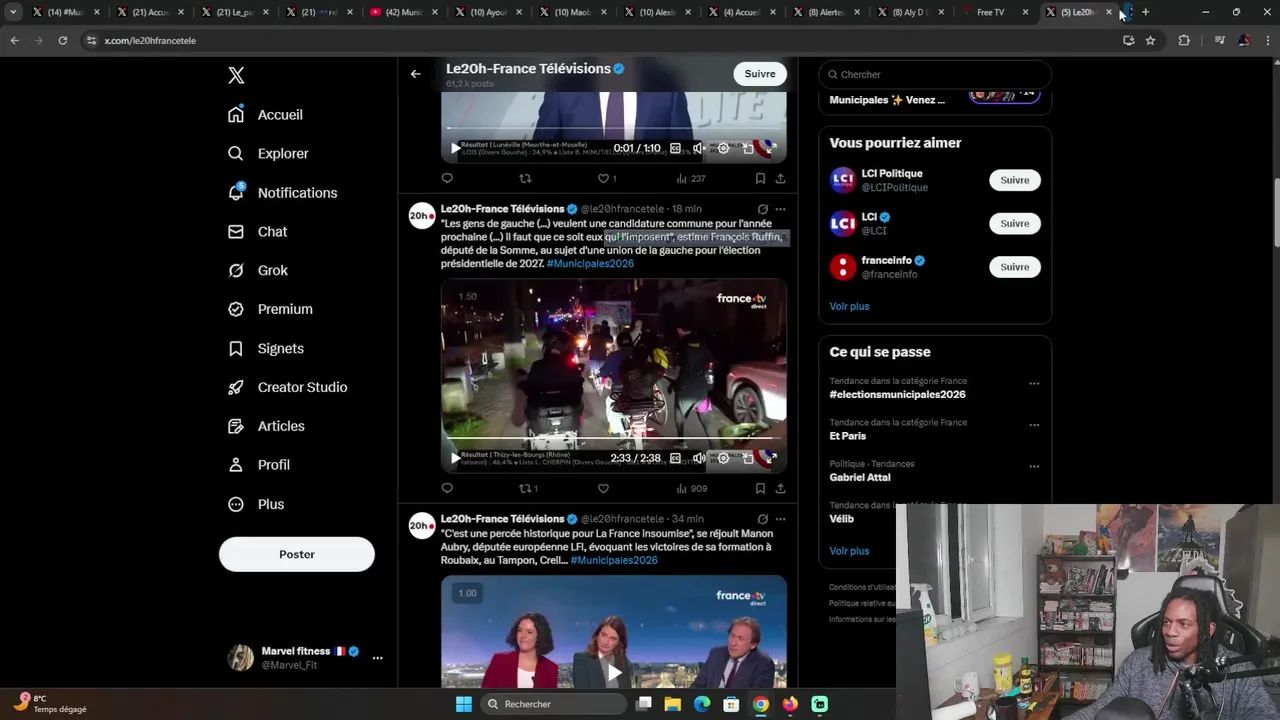Screen dimensions: 1280x720
Task: Share the 237-views post
Action: [x=780, y=179]
